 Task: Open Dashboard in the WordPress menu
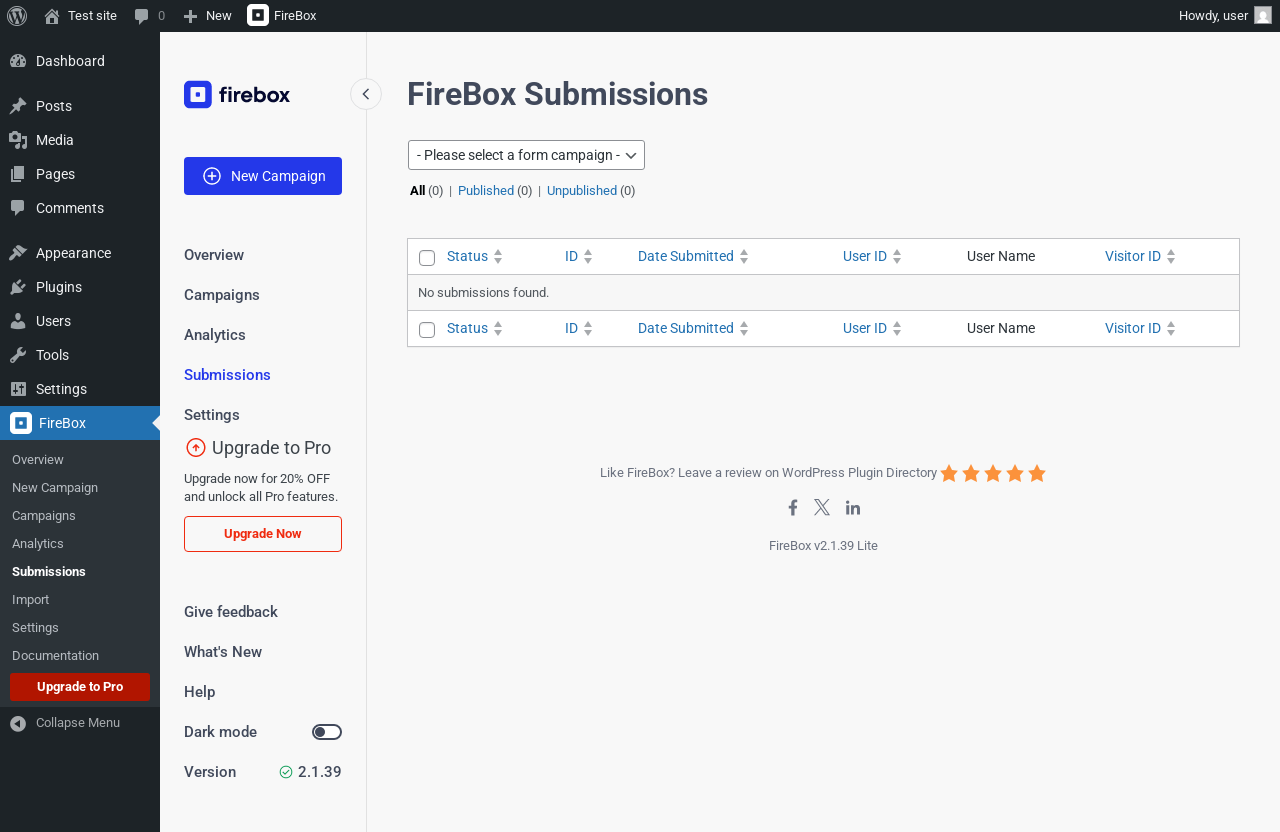click(80, 61)
